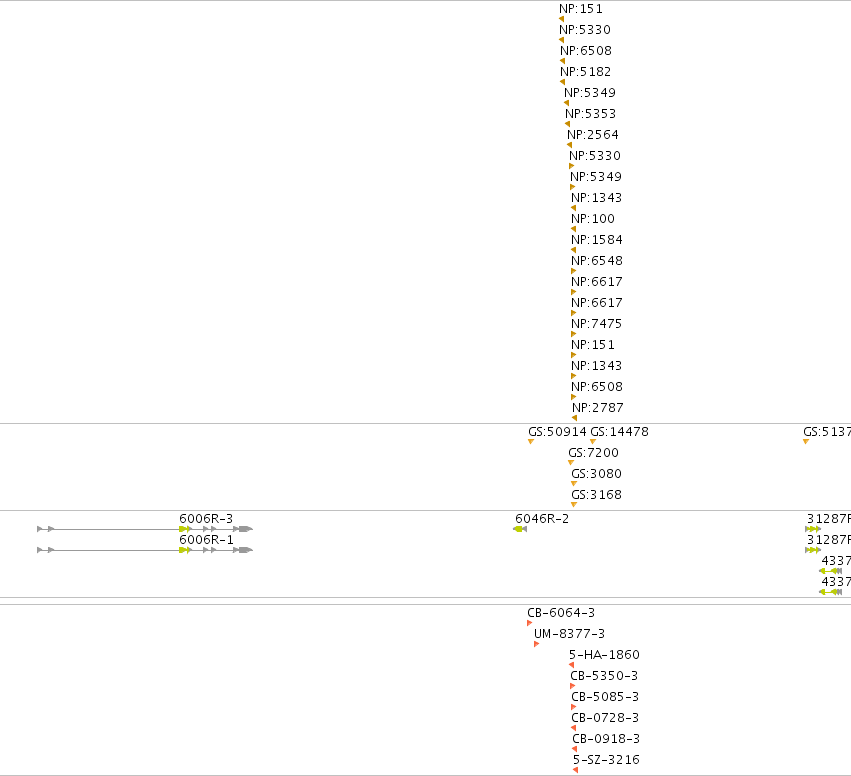Select the NP:2564 feature label
The width and height of the screenshot is (851, 776).
coord(593,135)
